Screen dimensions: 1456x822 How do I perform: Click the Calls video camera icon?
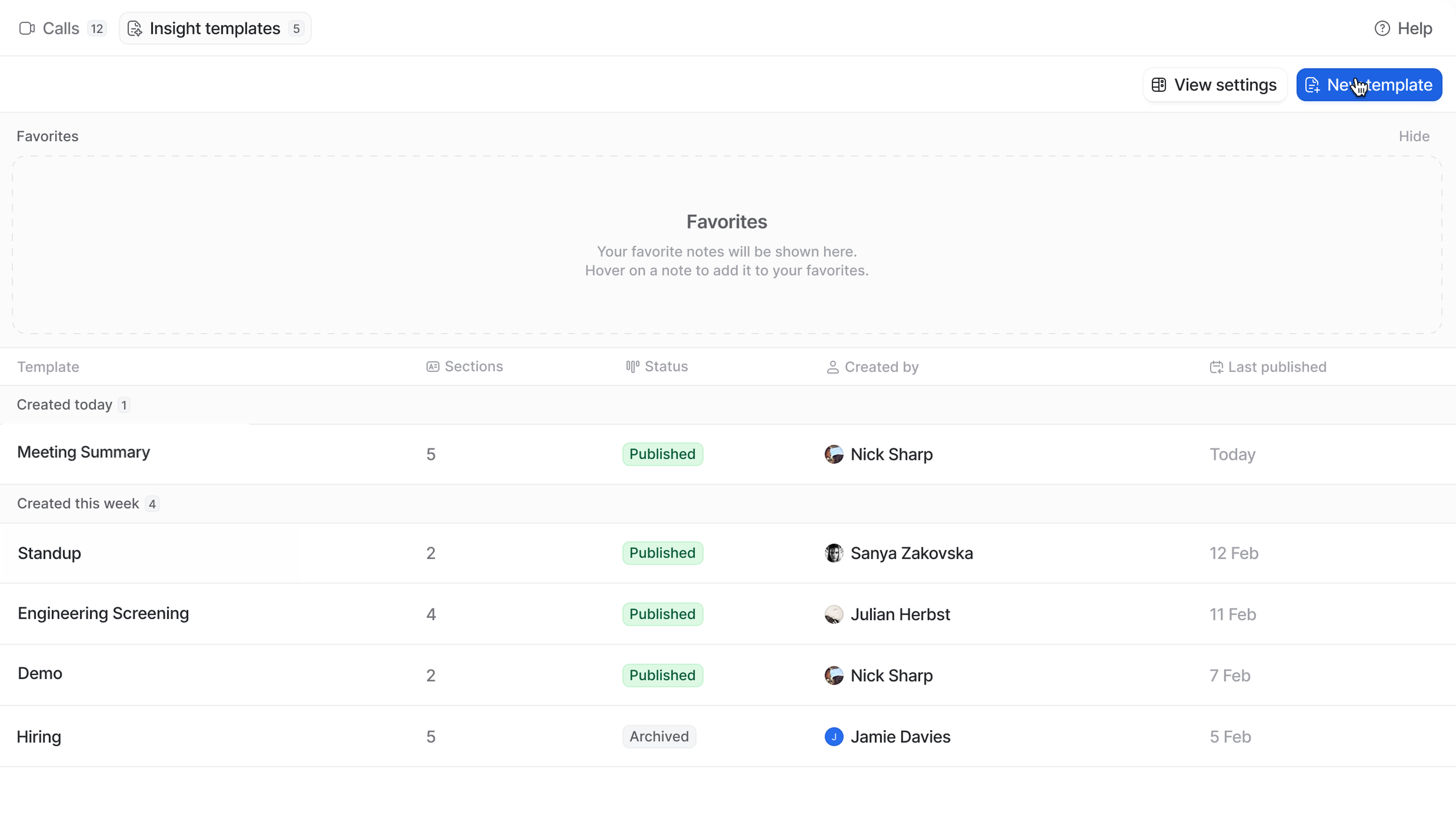(x=27, y=28)
